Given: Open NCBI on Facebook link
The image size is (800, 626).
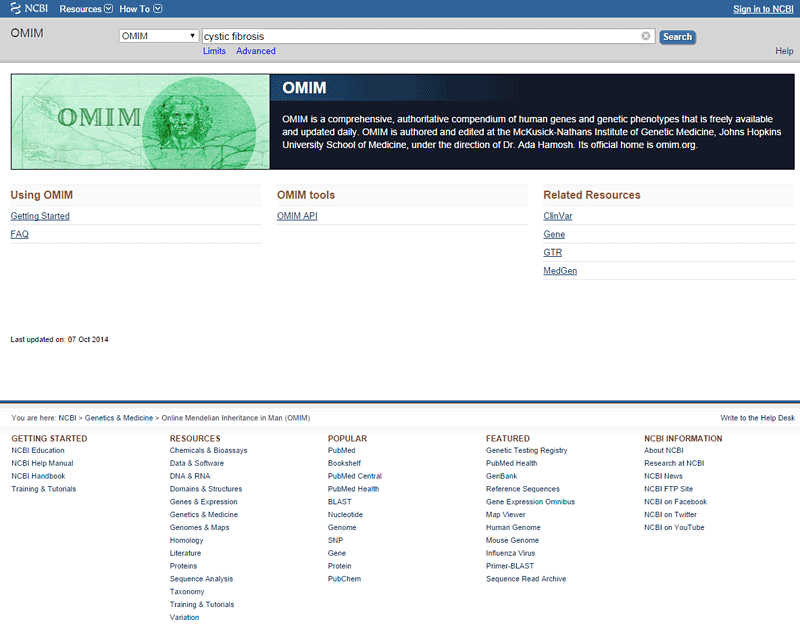Looking at the screenshot, I should click(676, 502).
